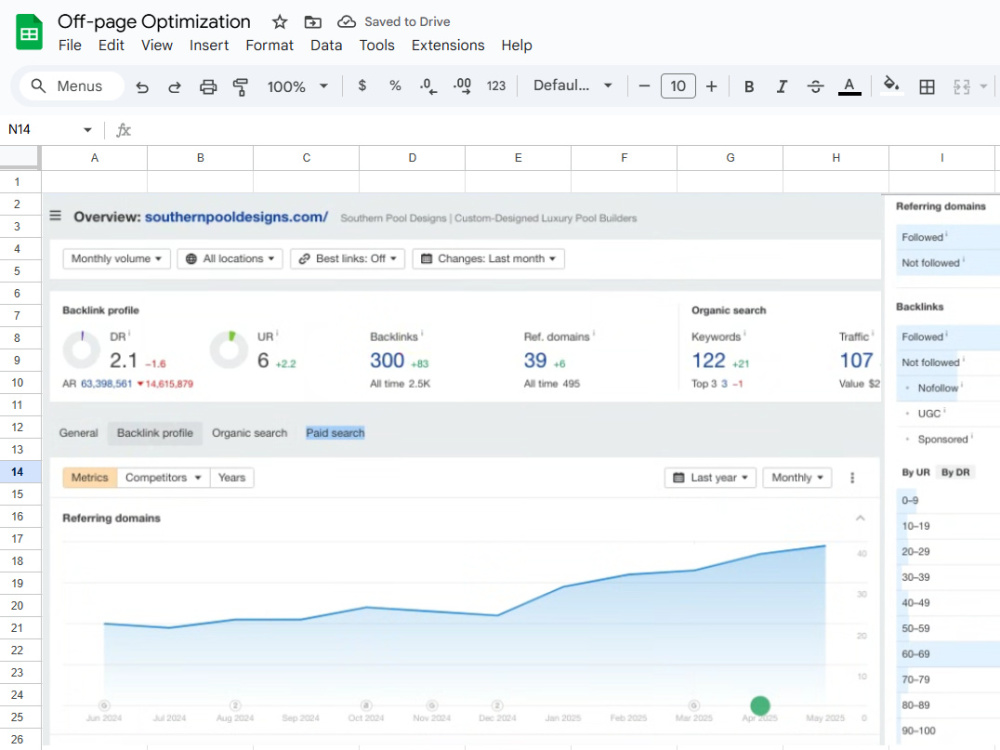
Task: Select the Metrics button
Action: 90,478
